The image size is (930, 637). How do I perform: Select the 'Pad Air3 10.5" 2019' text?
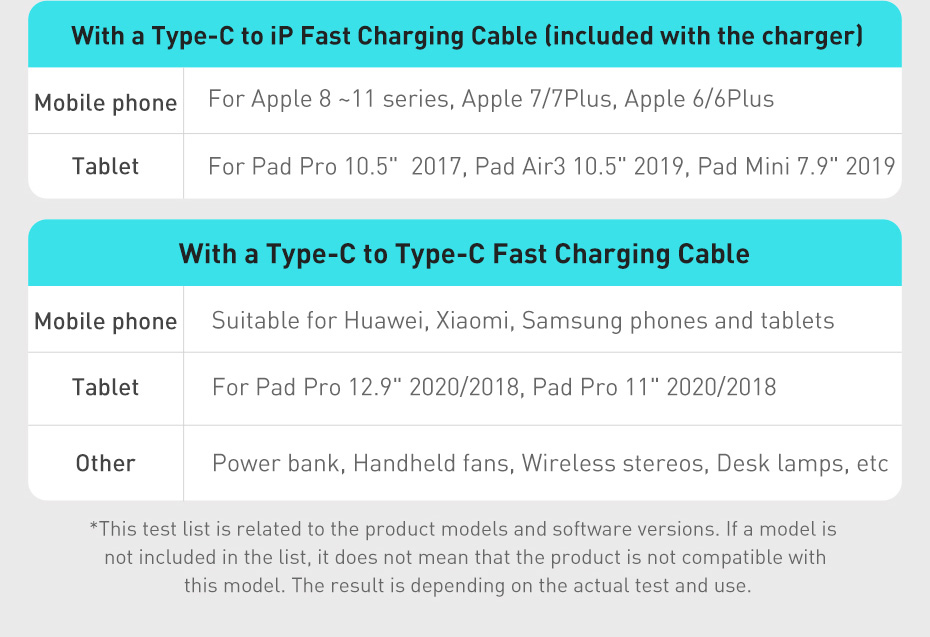coord(577,166)
